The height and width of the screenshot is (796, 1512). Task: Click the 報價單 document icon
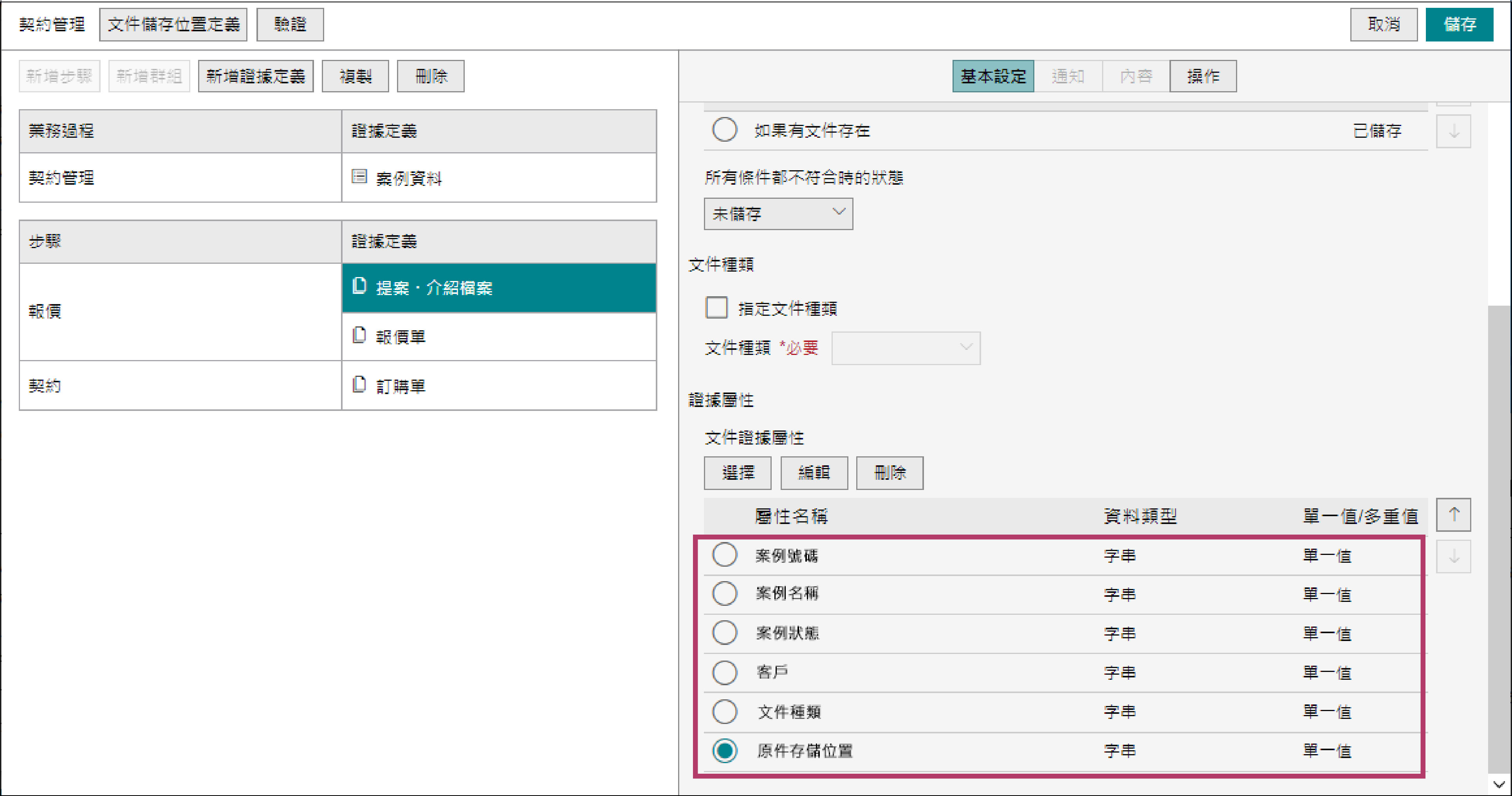[x=359, y=335]
